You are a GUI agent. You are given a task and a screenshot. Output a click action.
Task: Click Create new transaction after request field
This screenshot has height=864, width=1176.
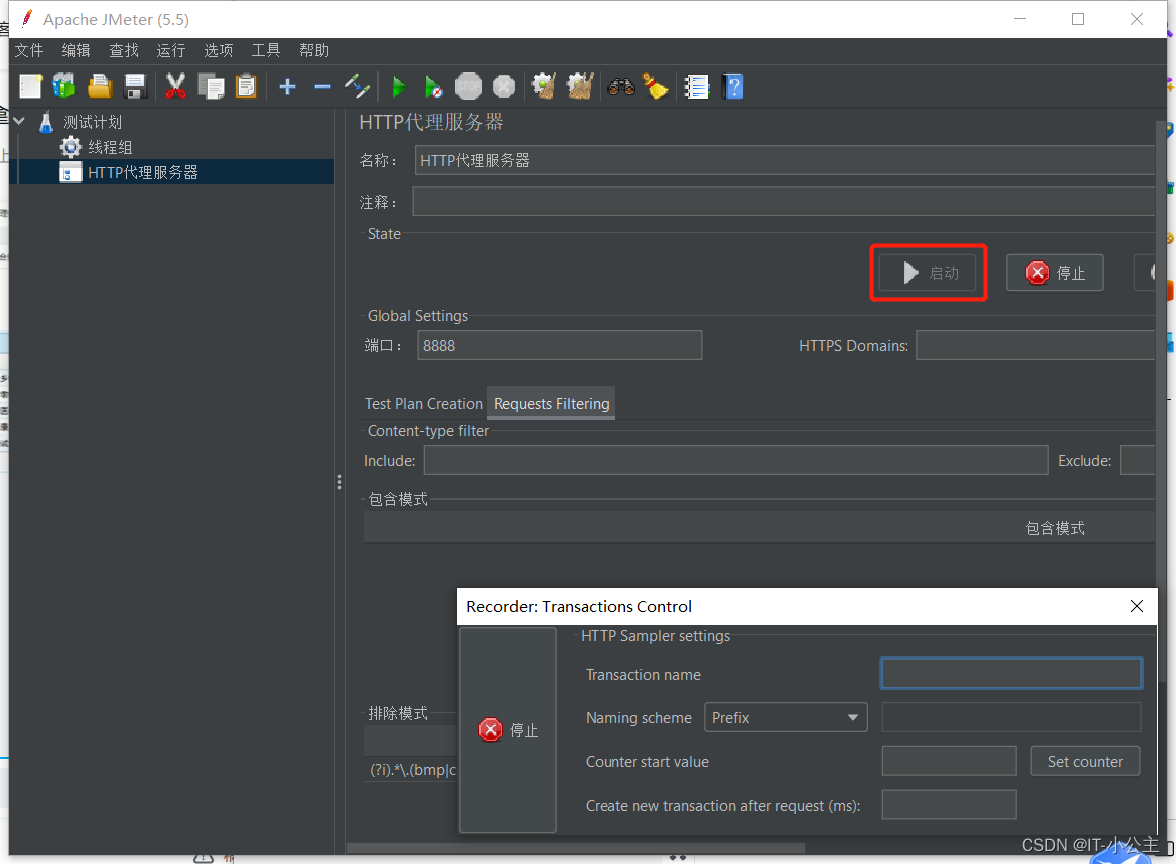click(x=949, y=805)
